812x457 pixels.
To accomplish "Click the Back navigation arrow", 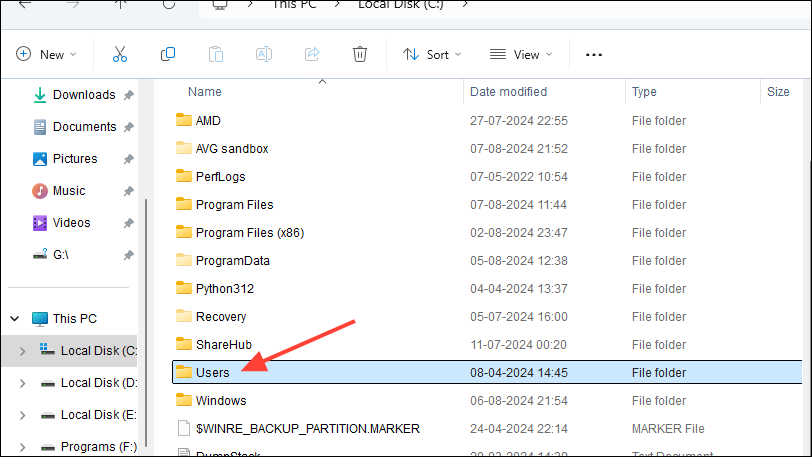I will [25, 4].
